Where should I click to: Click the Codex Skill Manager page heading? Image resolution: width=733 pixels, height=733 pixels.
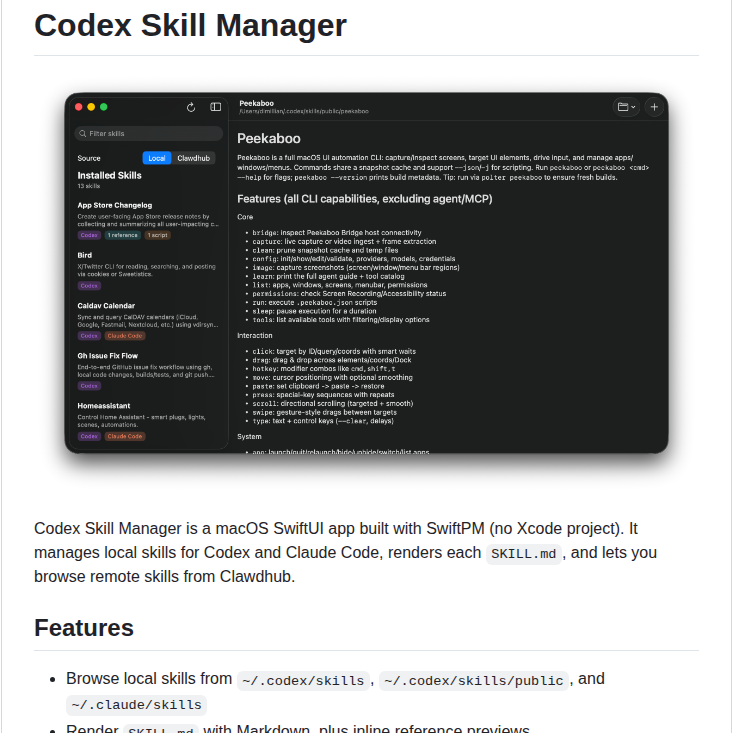pyautogui.click(x=190, y=25)
